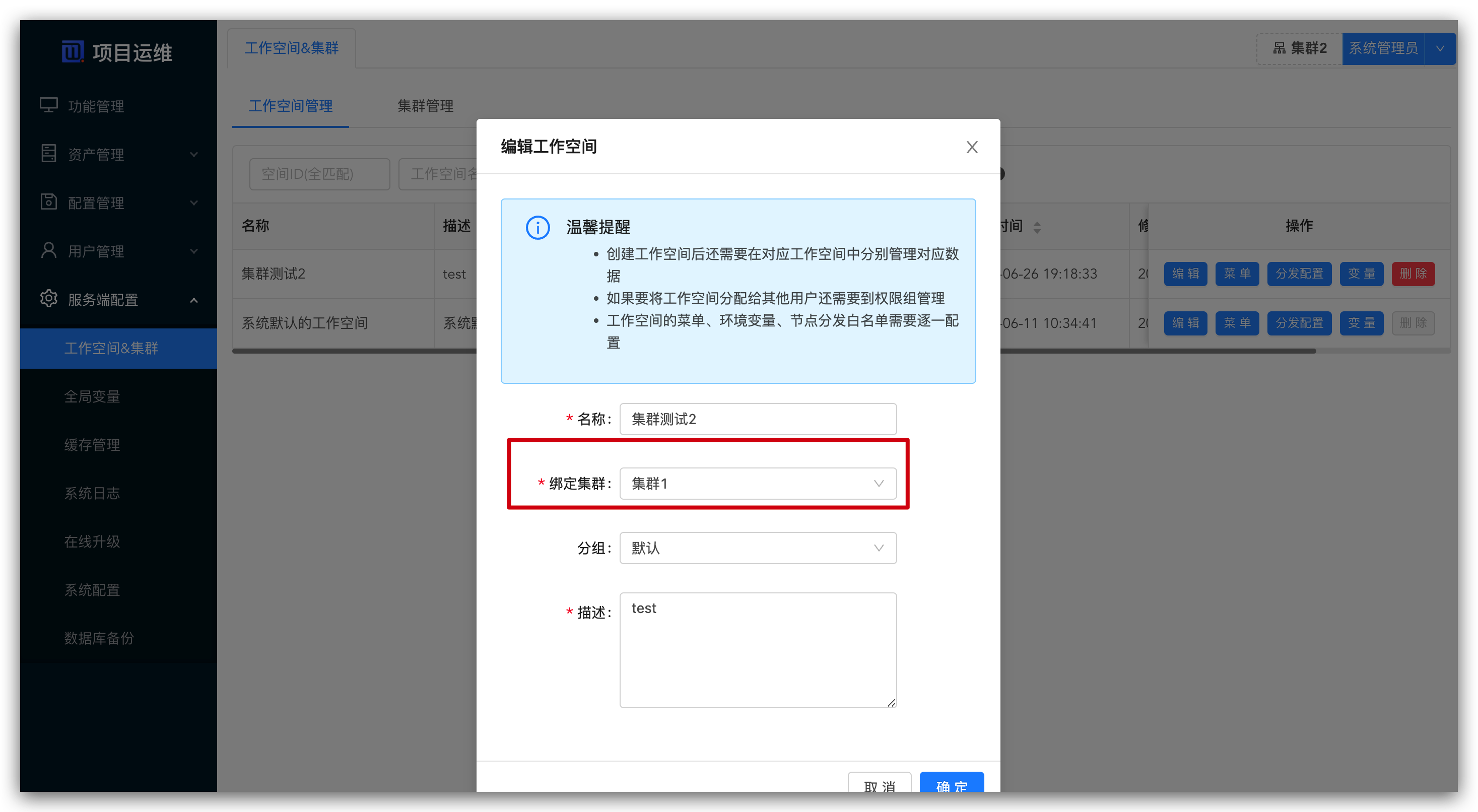
Task: Click the 服务端配置 gear icon
Action: pyautogui.click(x=48, y=299)
